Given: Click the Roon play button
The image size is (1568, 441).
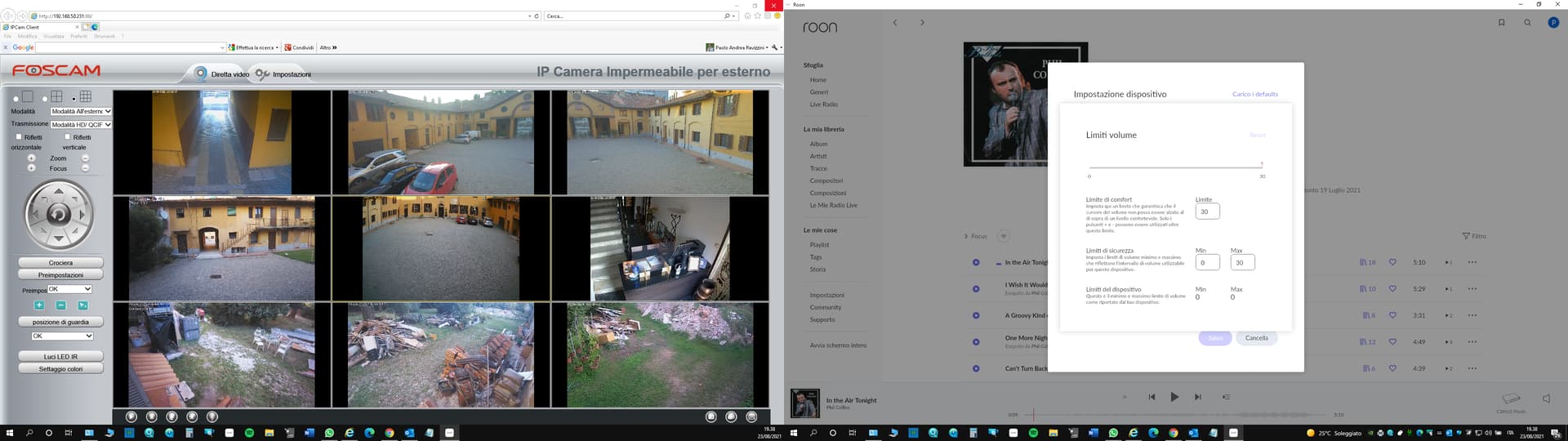Looking at the screenshot, I should tap(1174, 397).
